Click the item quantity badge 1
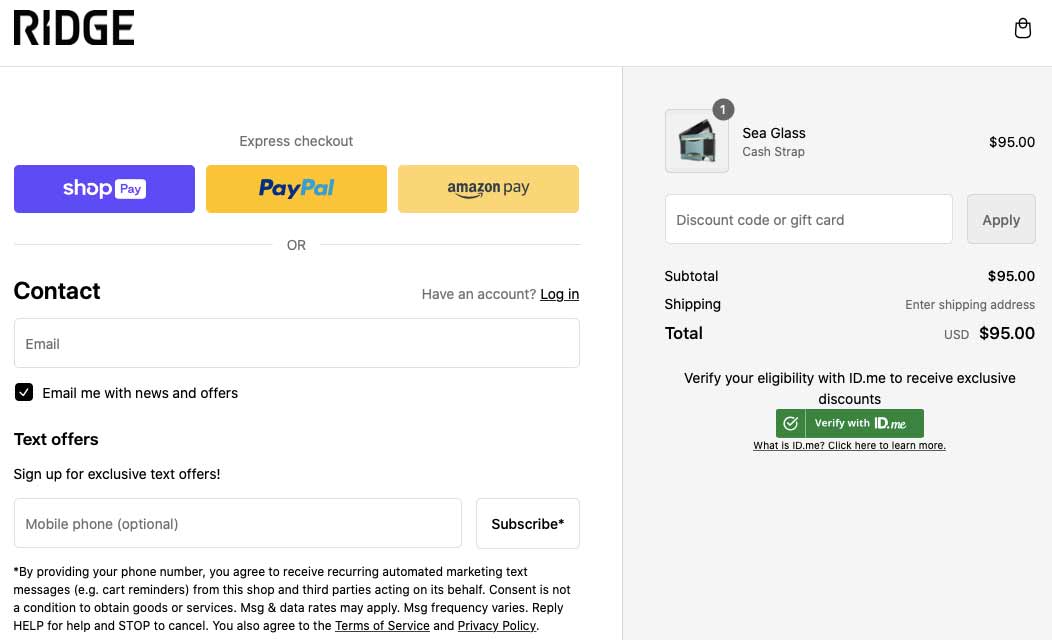Screen dimensions: 1052x640 click(723, 109)
